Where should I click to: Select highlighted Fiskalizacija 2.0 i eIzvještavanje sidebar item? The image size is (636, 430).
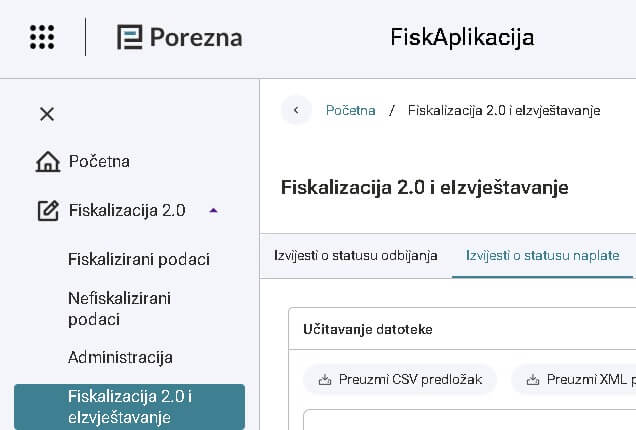point(129,407)
